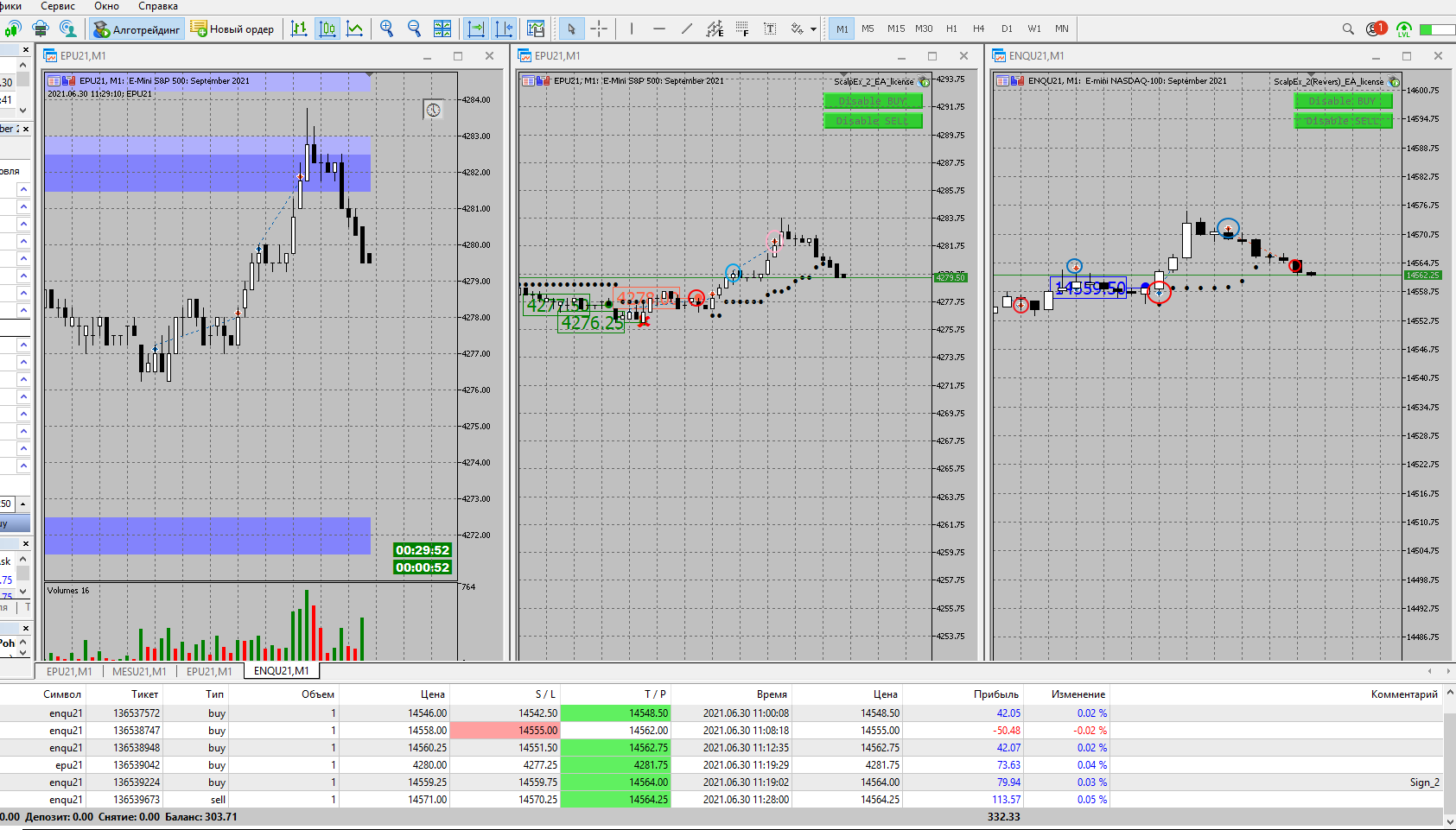Viewport: 1456px width, 830px height.
Task: Zoom out on the chart
Action: pyautogui.click(x=414, y=29)
